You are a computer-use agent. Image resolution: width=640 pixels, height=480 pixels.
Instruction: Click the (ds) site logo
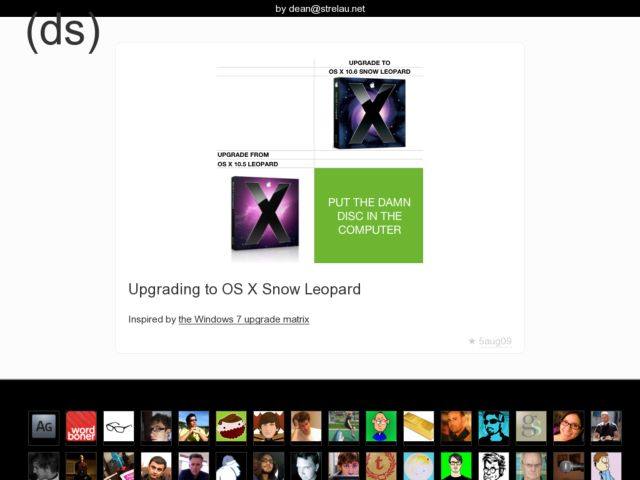(62, 32)
